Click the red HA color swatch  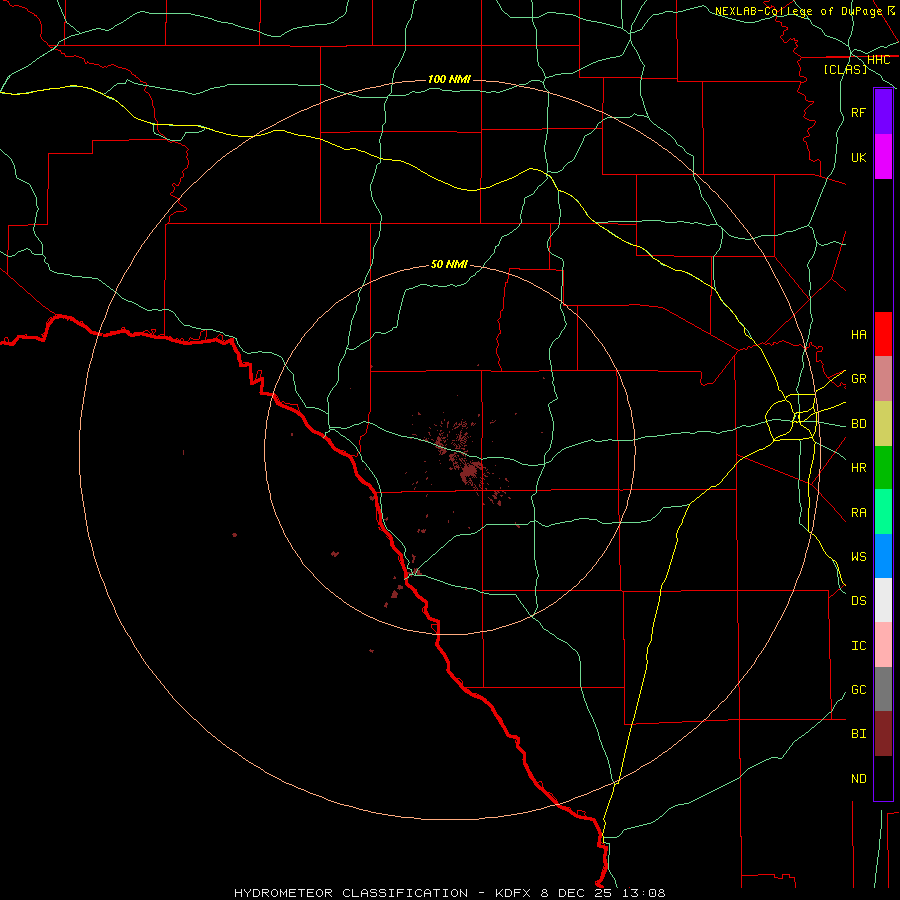[883, 334]
